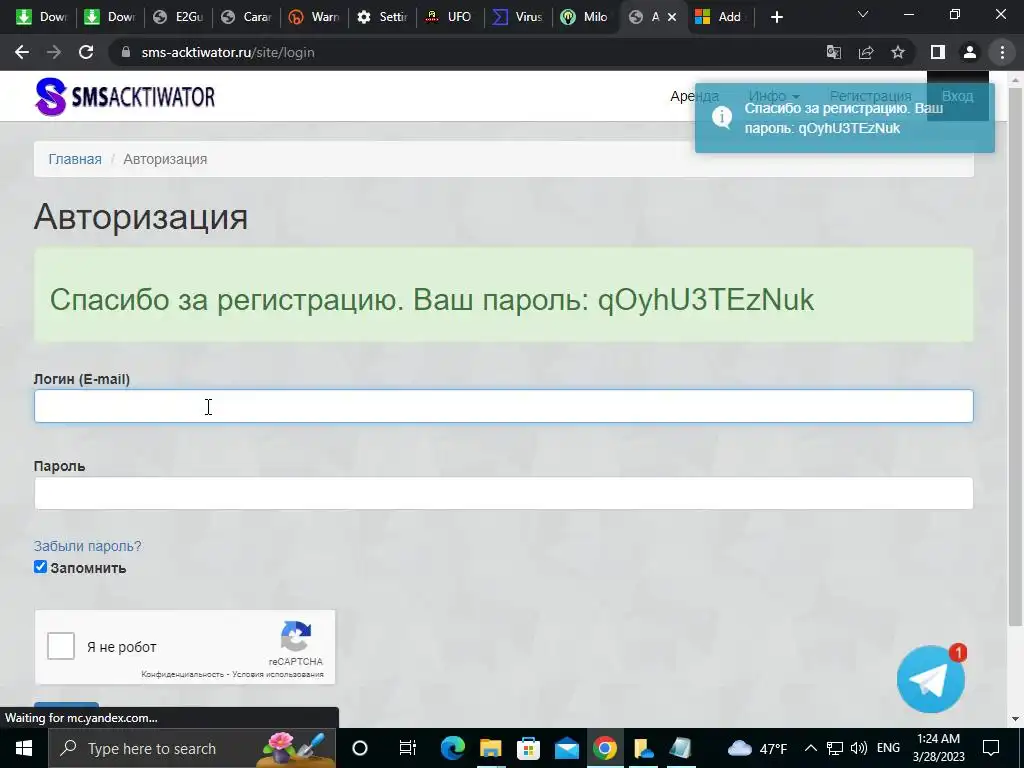This screenshot has width=1024, height=768.
Task: Open Cortana circle icon in taskbar
Action: point(360,748)
